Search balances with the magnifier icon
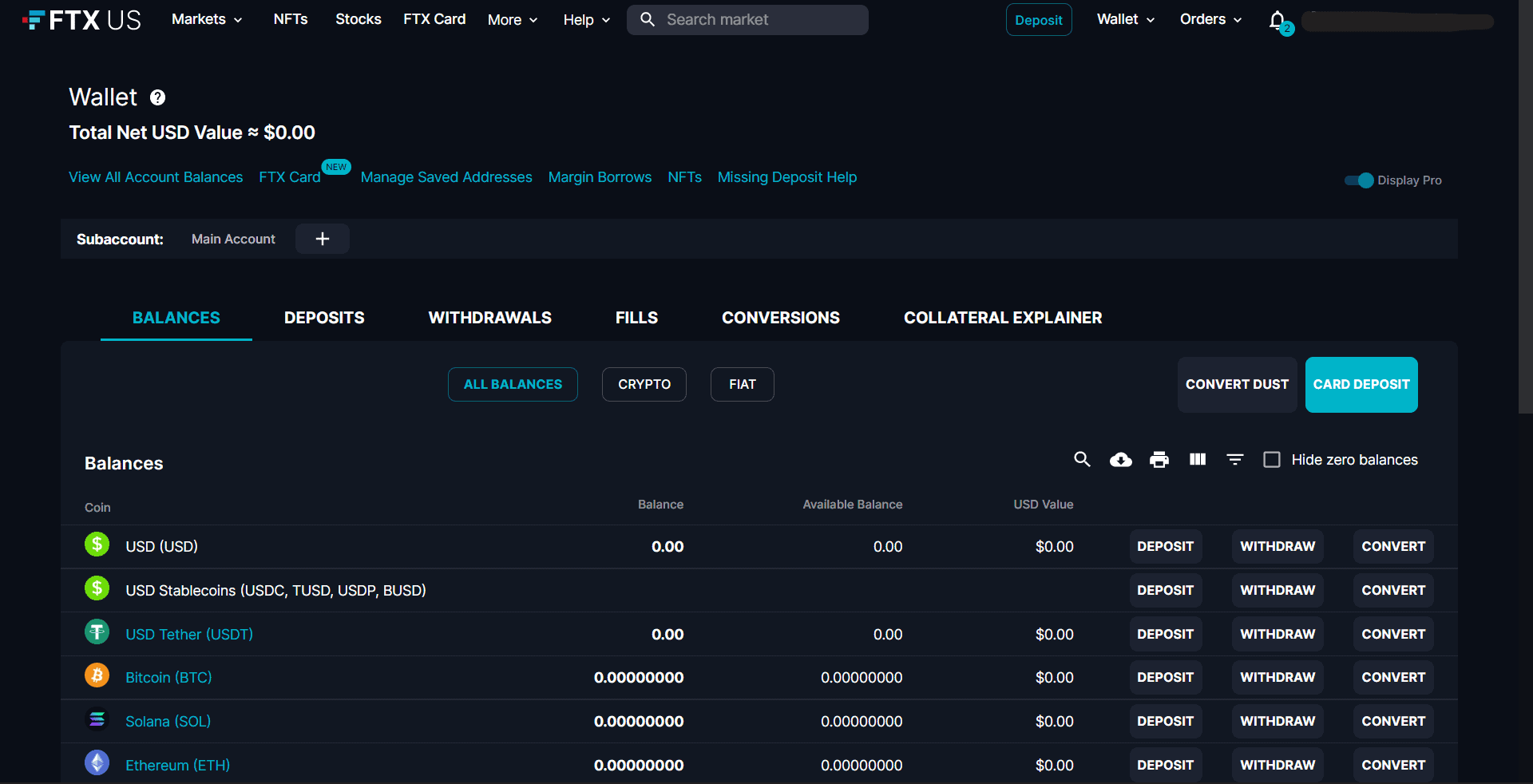 [x=1082, y=459]
